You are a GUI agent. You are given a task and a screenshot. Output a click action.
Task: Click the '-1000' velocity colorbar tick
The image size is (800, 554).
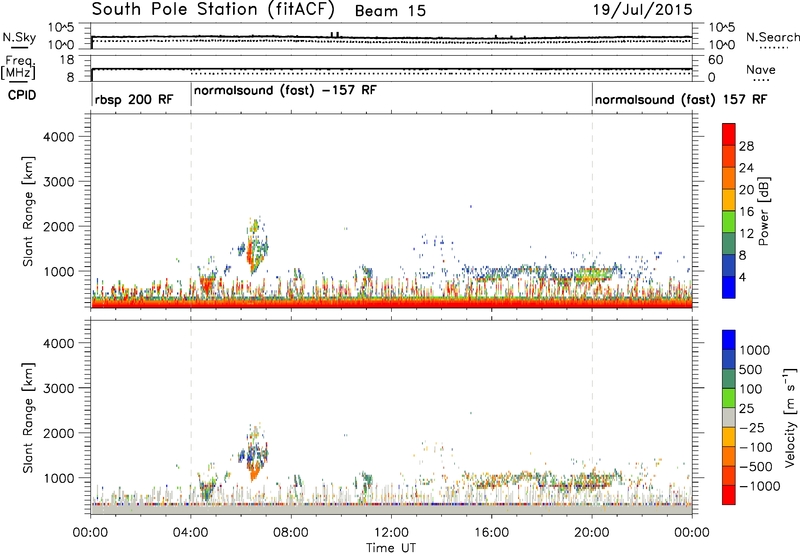(760, 486)
